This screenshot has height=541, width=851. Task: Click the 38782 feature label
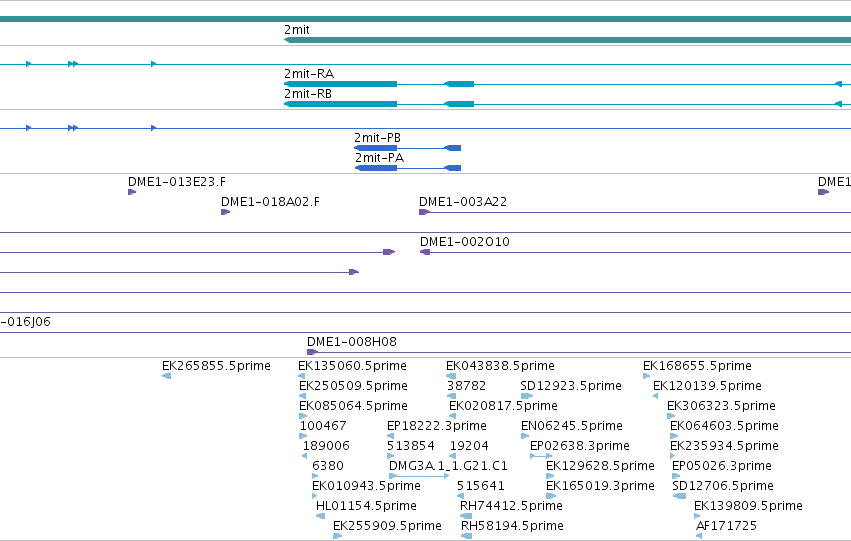[x=467, y=386]
